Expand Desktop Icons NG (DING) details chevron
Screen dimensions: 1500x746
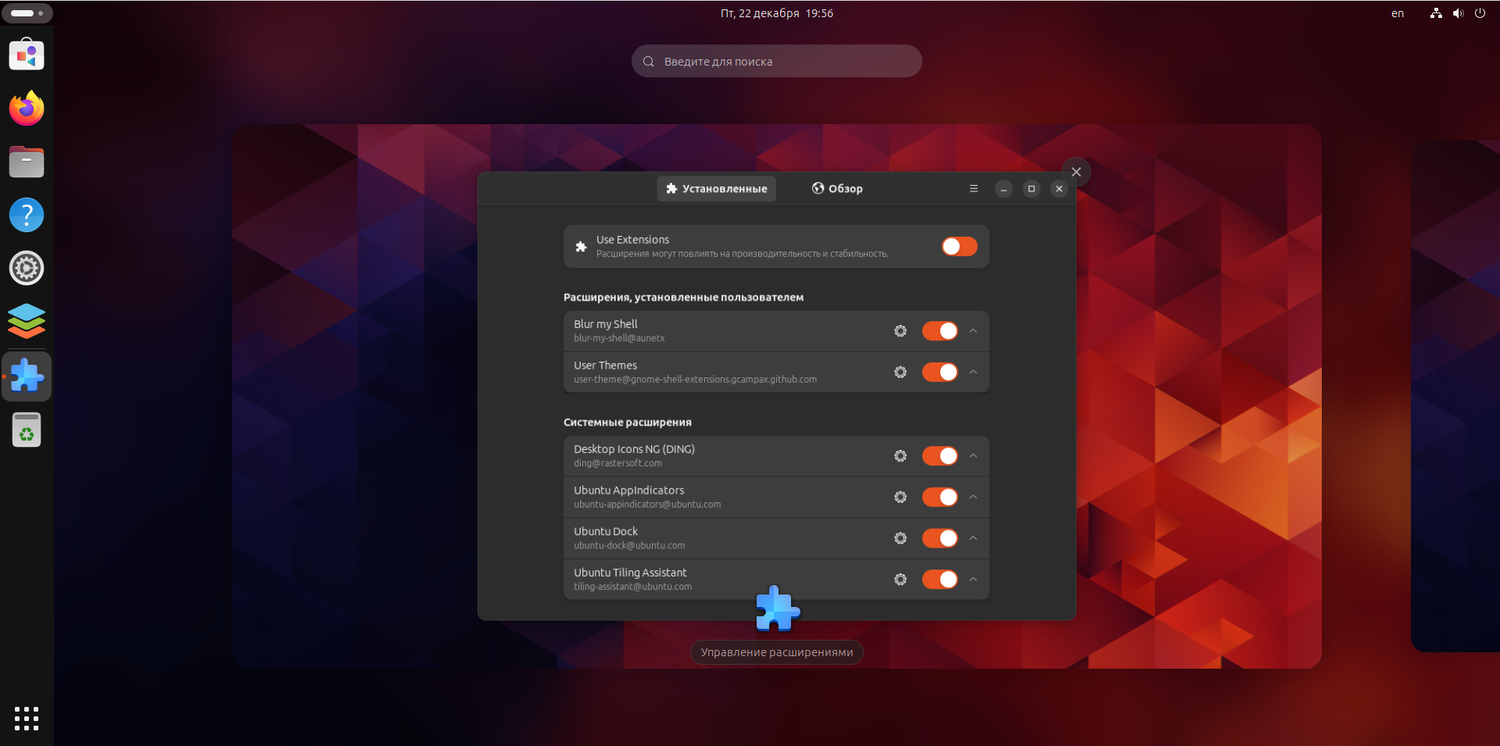(973, 456)
